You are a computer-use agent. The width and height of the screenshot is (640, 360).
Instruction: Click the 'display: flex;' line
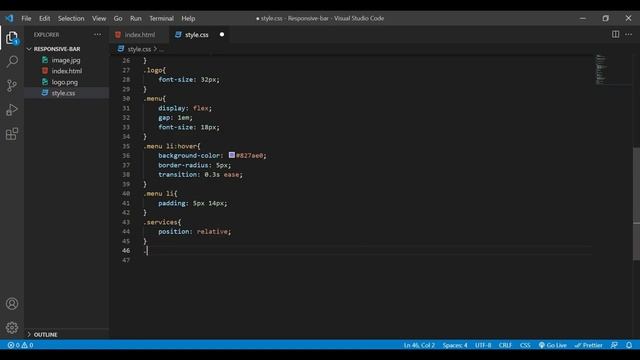[x=185, y=108]
